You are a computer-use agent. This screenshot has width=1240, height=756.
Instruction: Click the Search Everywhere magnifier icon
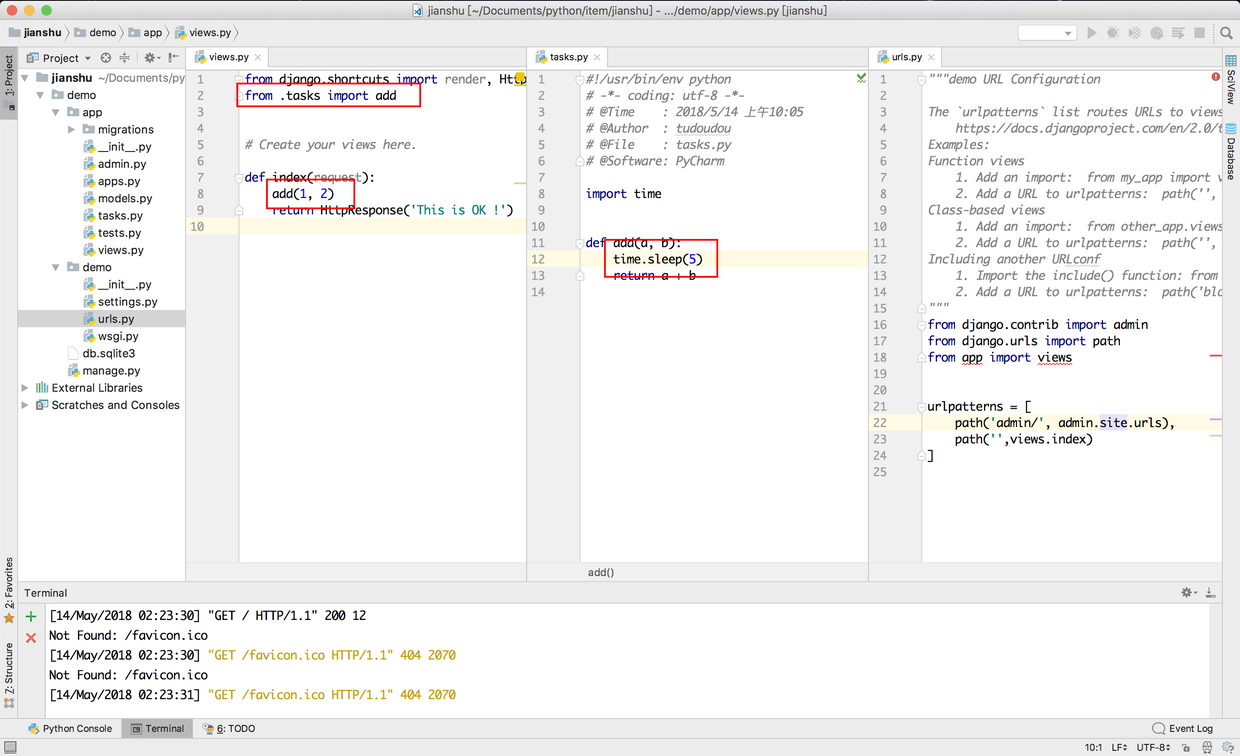point(1227,33)
